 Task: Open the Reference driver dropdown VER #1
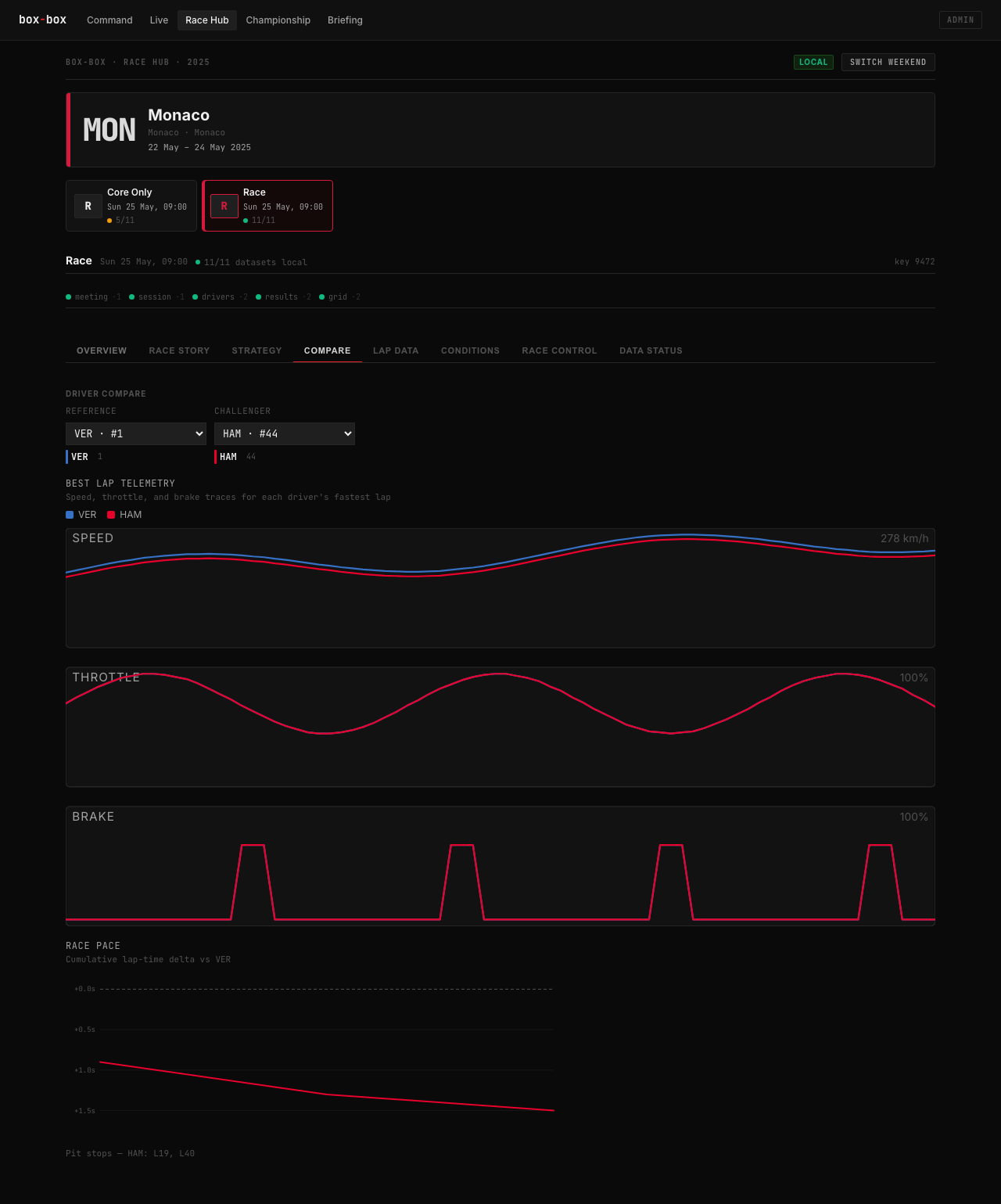coord(136,433)
